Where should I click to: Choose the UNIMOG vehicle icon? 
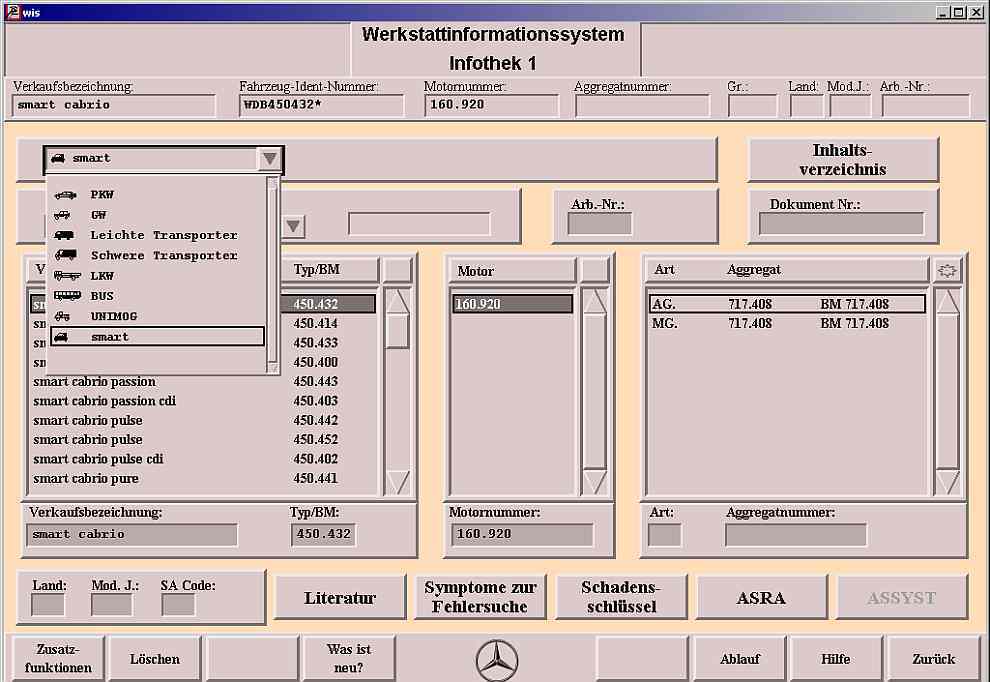click(x=63, y=316)
